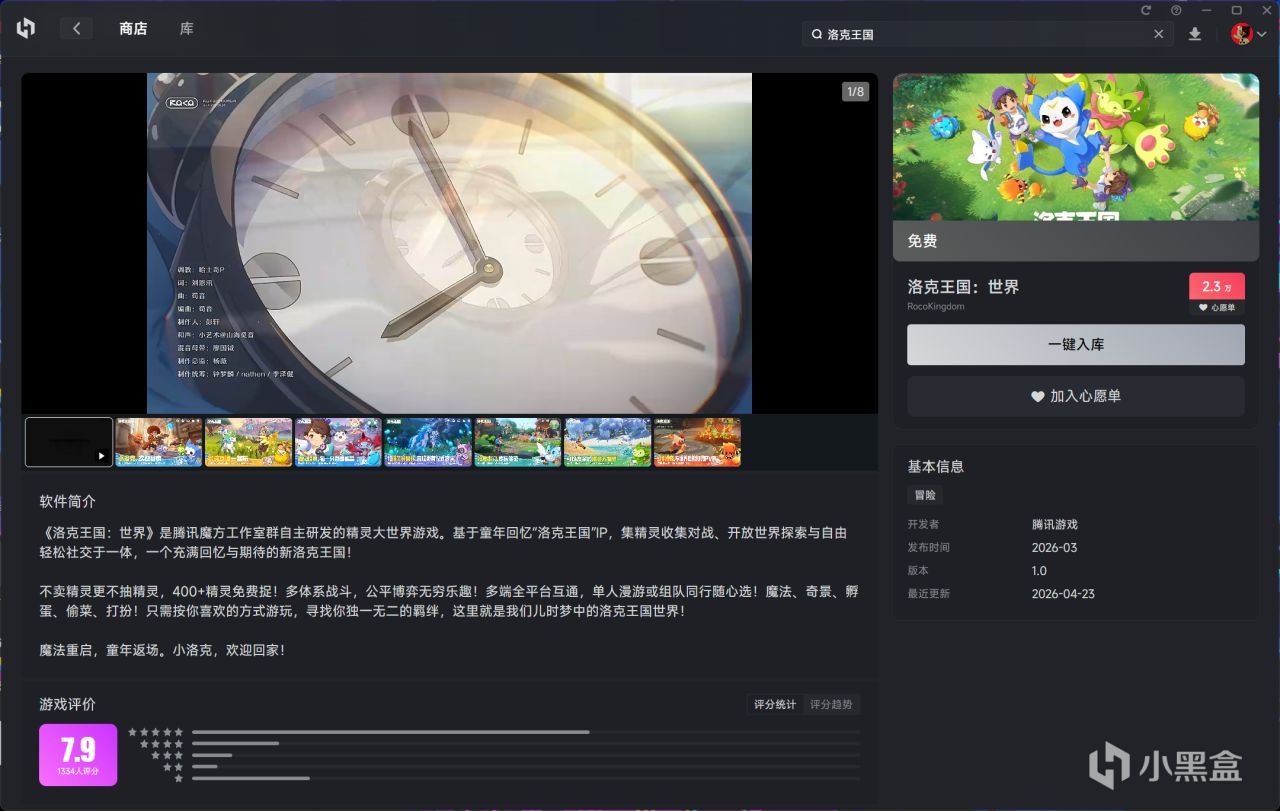Close the window
Screen dimensions: 1280x811
tap(1265, 10)
